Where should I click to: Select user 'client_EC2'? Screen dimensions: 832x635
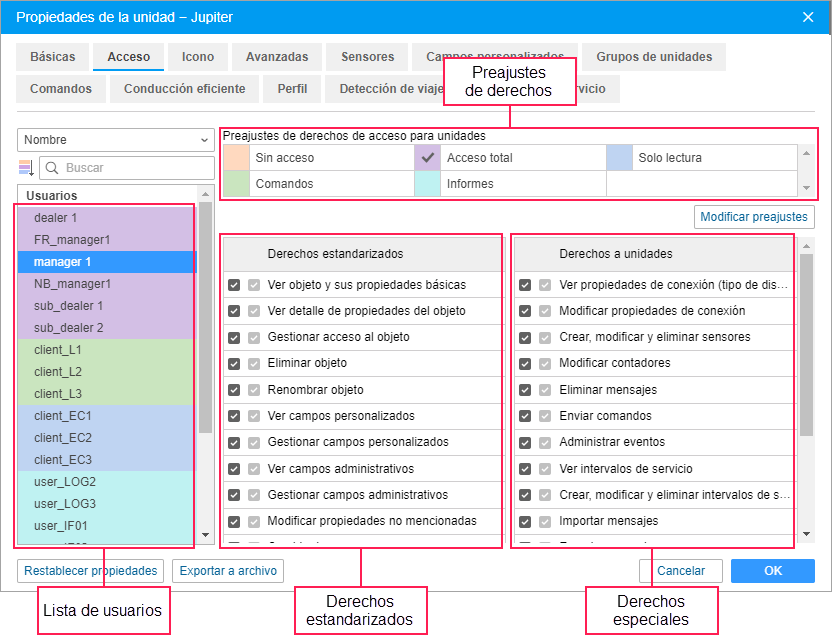107,438
